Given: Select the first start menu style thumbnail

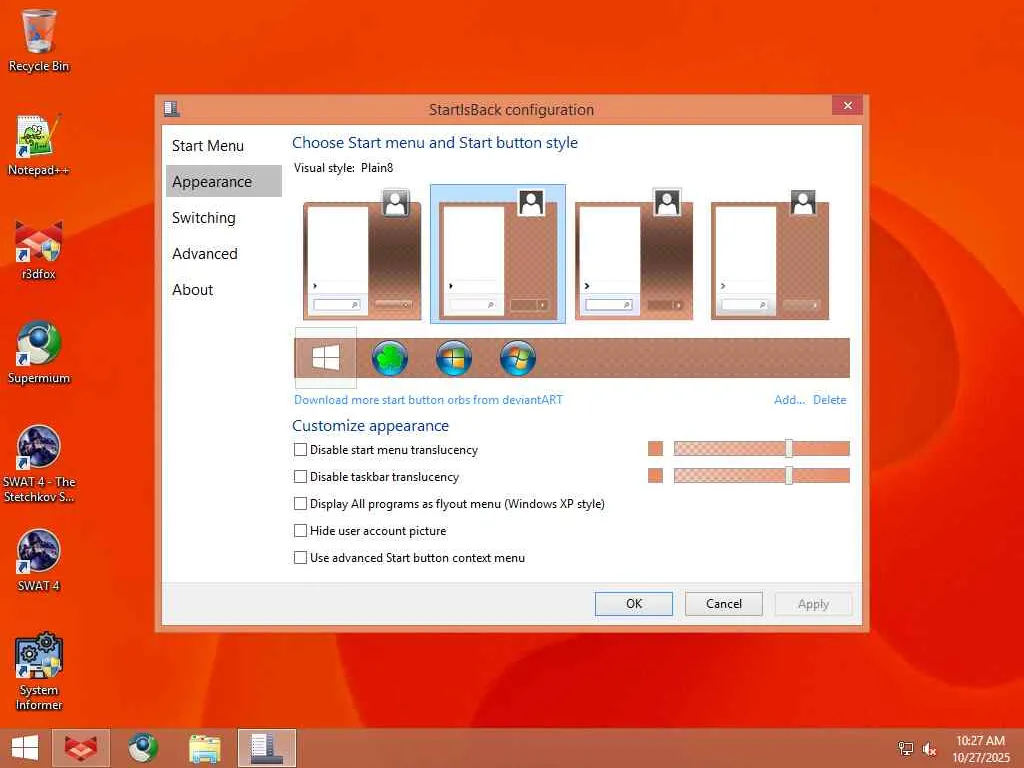Looking at the screenshot, I should point(362,254).
